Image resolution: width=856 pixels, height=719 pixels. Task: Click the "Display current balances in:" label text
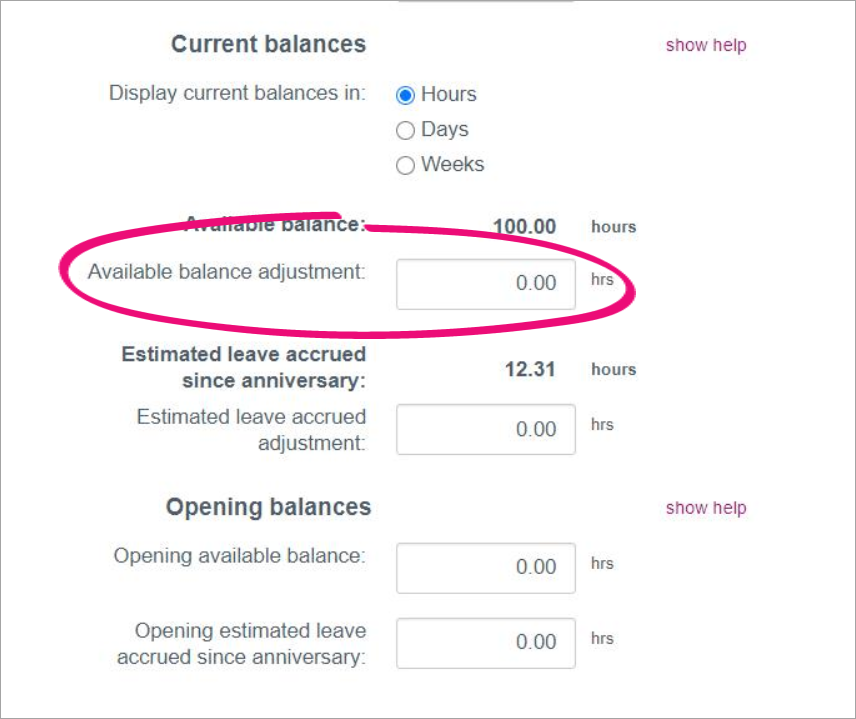click(x=237, y=94)
